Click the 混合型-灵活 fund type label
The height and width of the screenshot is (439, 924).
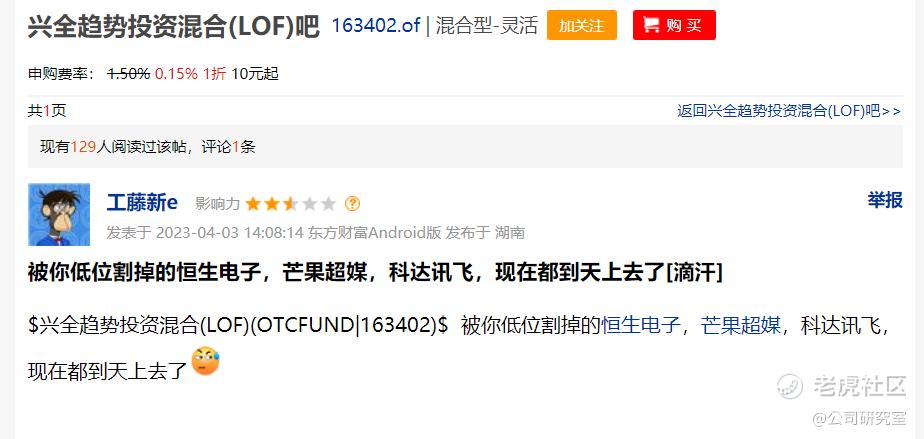tap(487, 25)
